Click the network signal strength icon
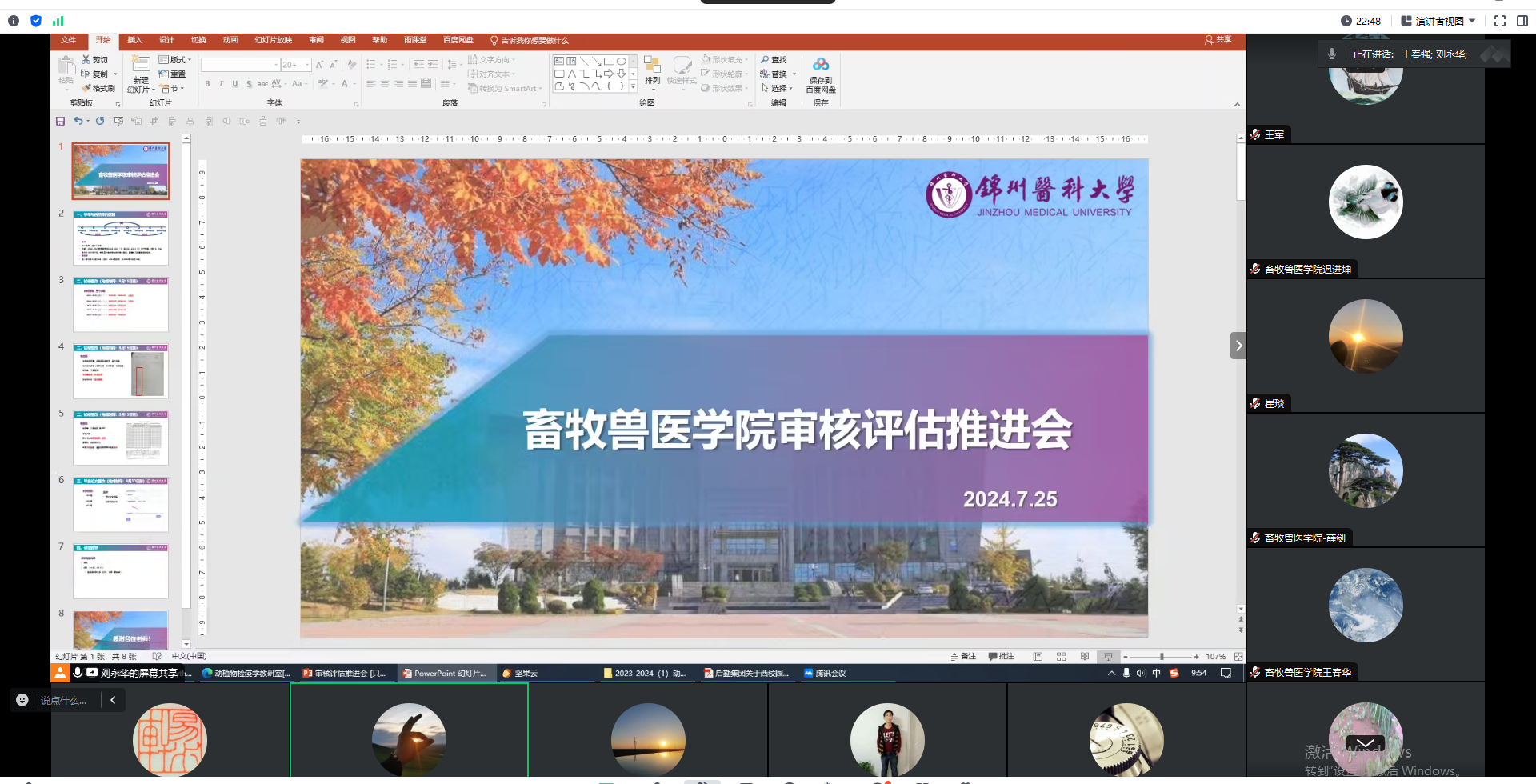The width and height of the screenshot is (1536, 784). pos(58,21)
